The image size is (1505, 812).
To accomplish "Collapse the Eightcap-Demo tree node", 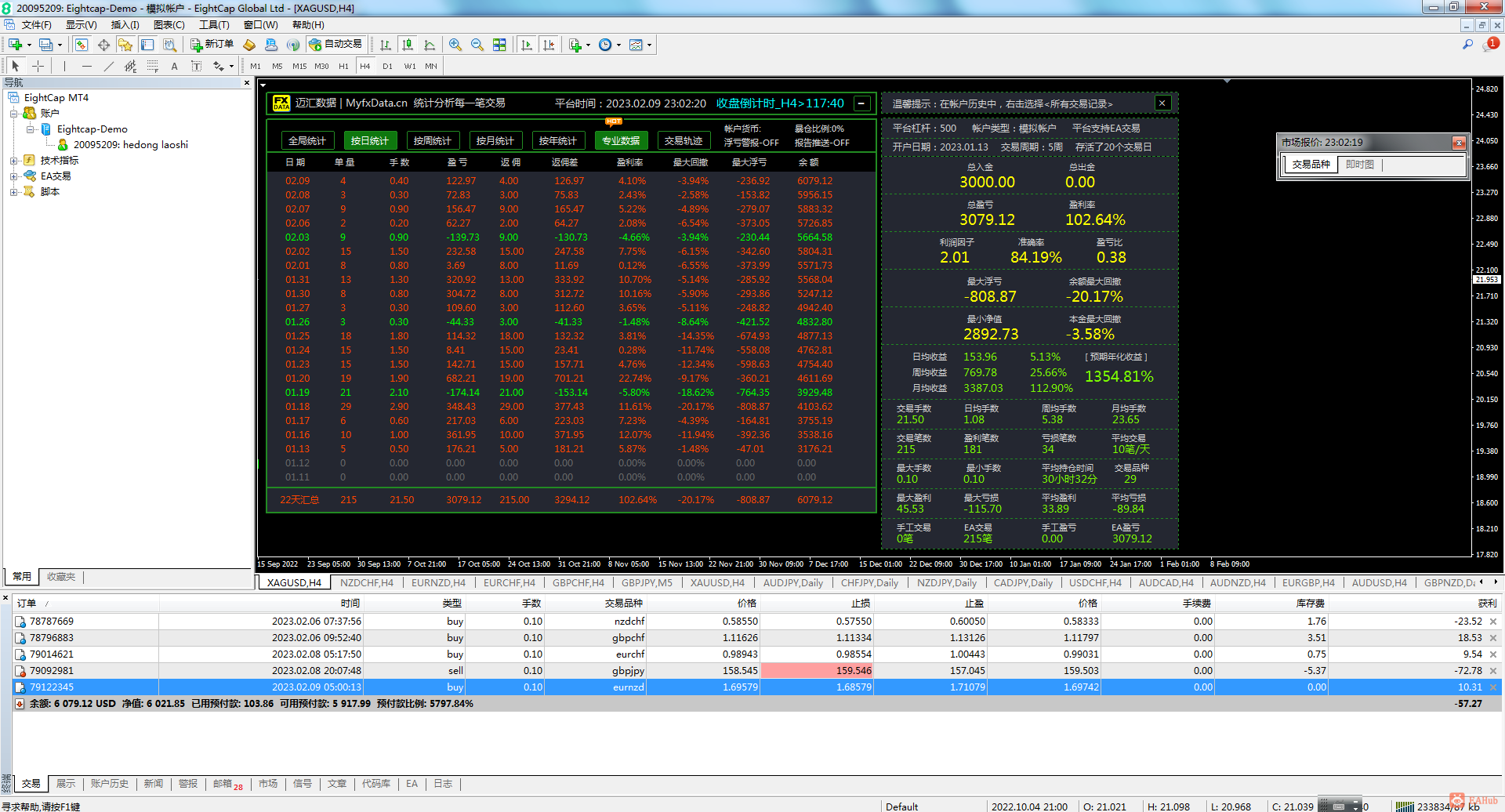I will click(x=30, y=129).
